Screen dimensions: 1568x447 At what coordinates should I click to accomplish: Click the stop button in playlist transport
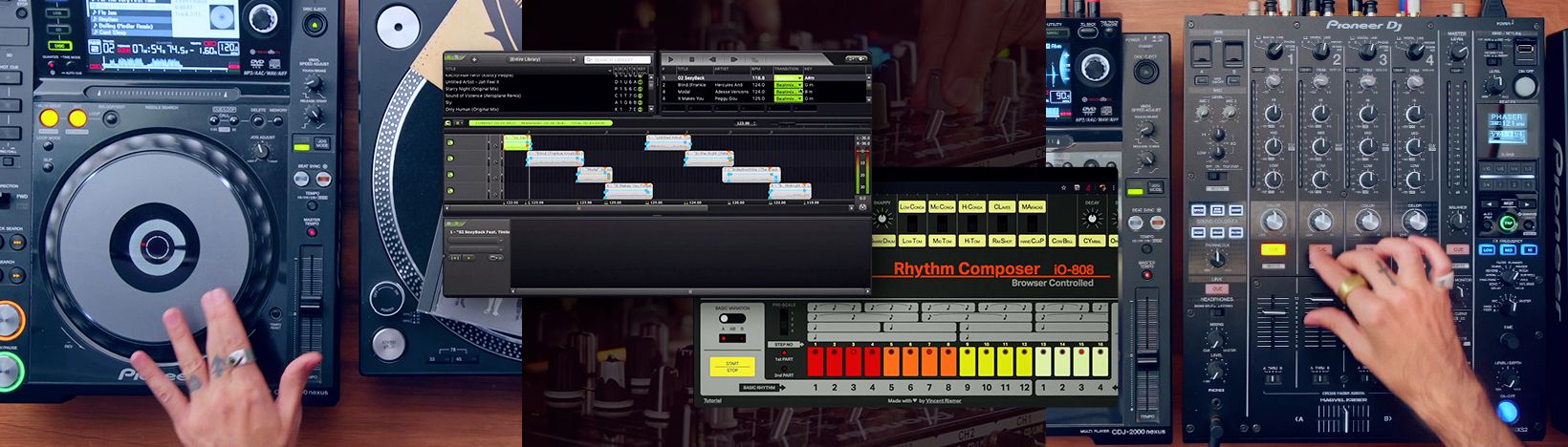[692, 59]
